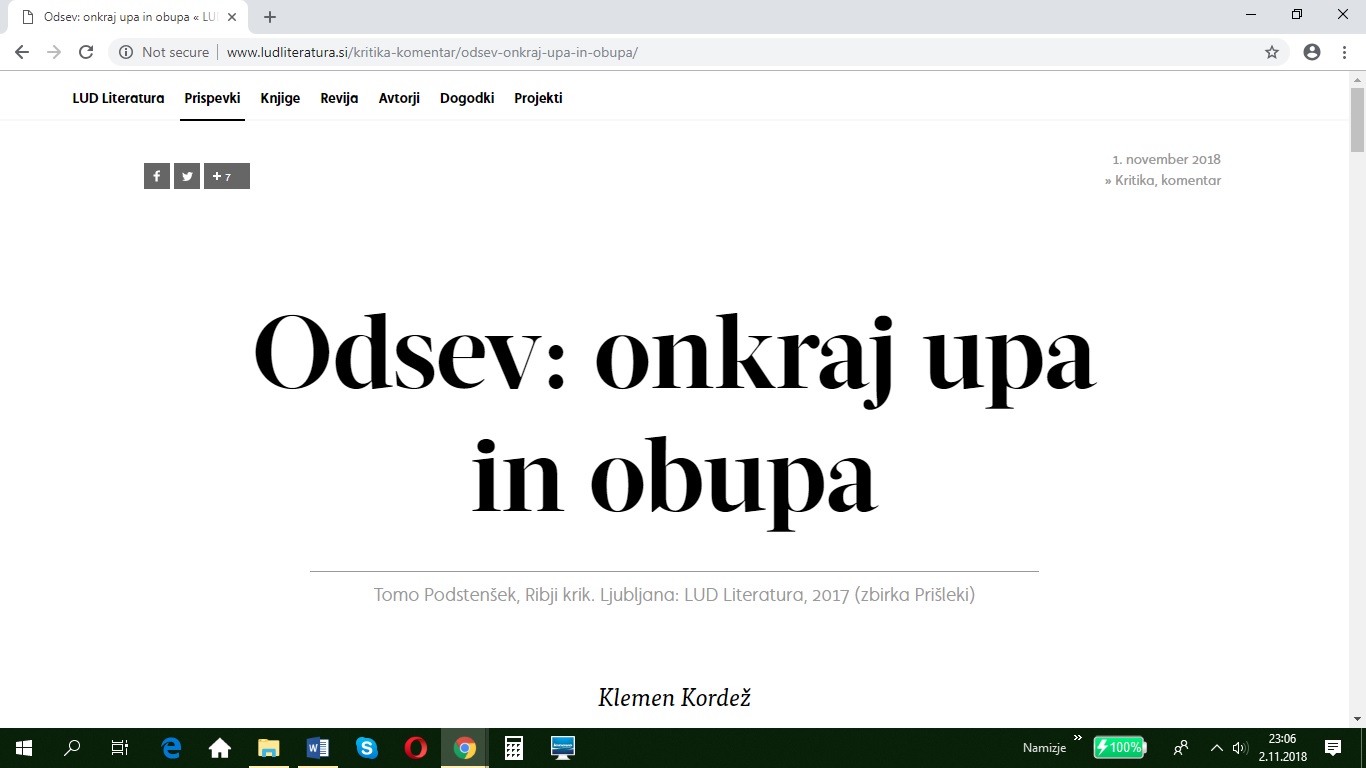Open the Kritika, komentar category link
The width and height of the screenshot is (1366, 768).
[1167, 181]
